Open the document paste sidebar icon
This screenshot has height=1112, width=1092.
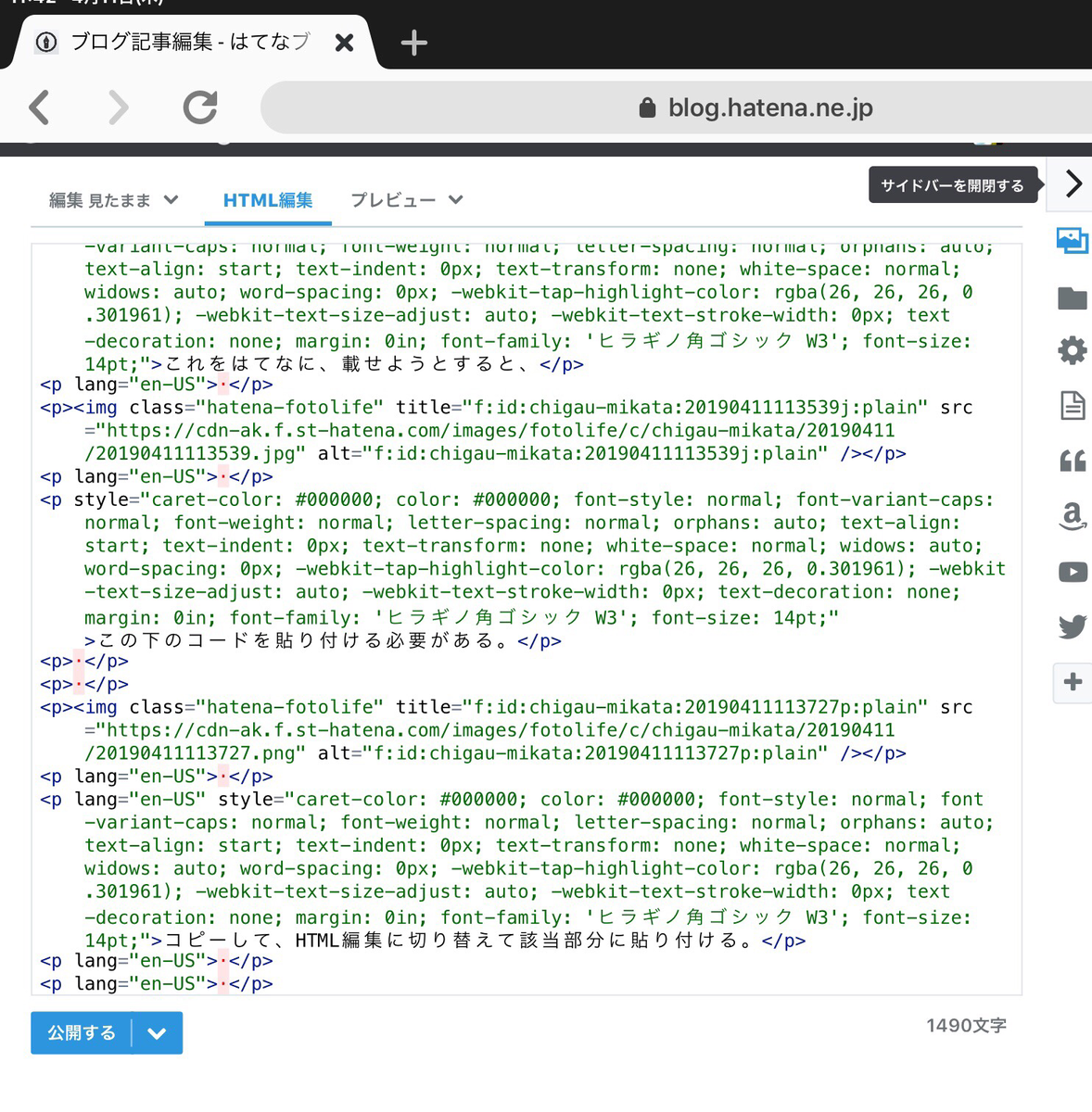(1073, 405)
